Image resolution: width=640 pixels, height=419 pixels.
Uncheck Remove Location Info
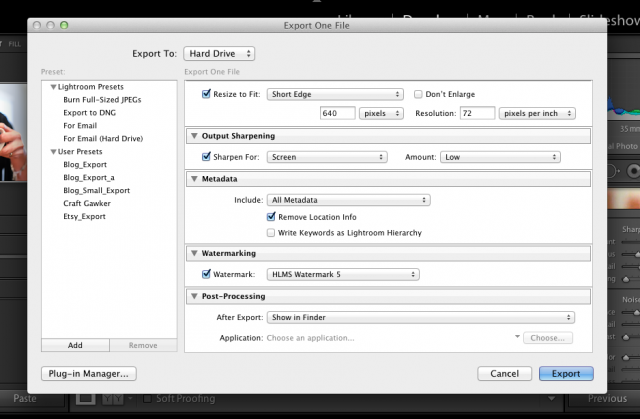click(271, 217)
